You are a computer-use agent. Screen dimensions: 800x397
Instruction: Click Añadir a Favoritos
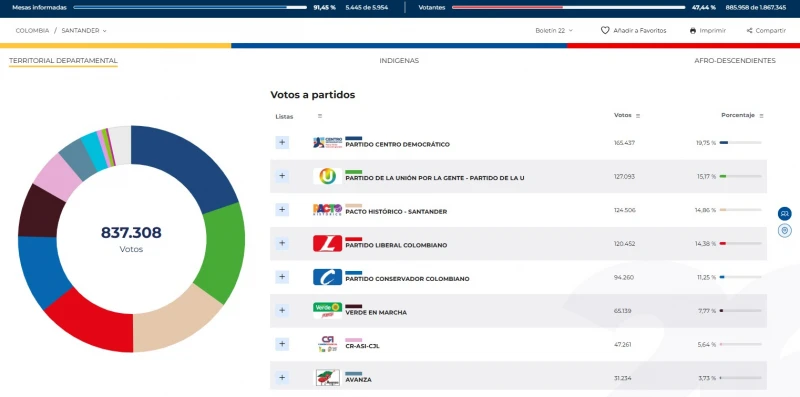coord(634,31)
